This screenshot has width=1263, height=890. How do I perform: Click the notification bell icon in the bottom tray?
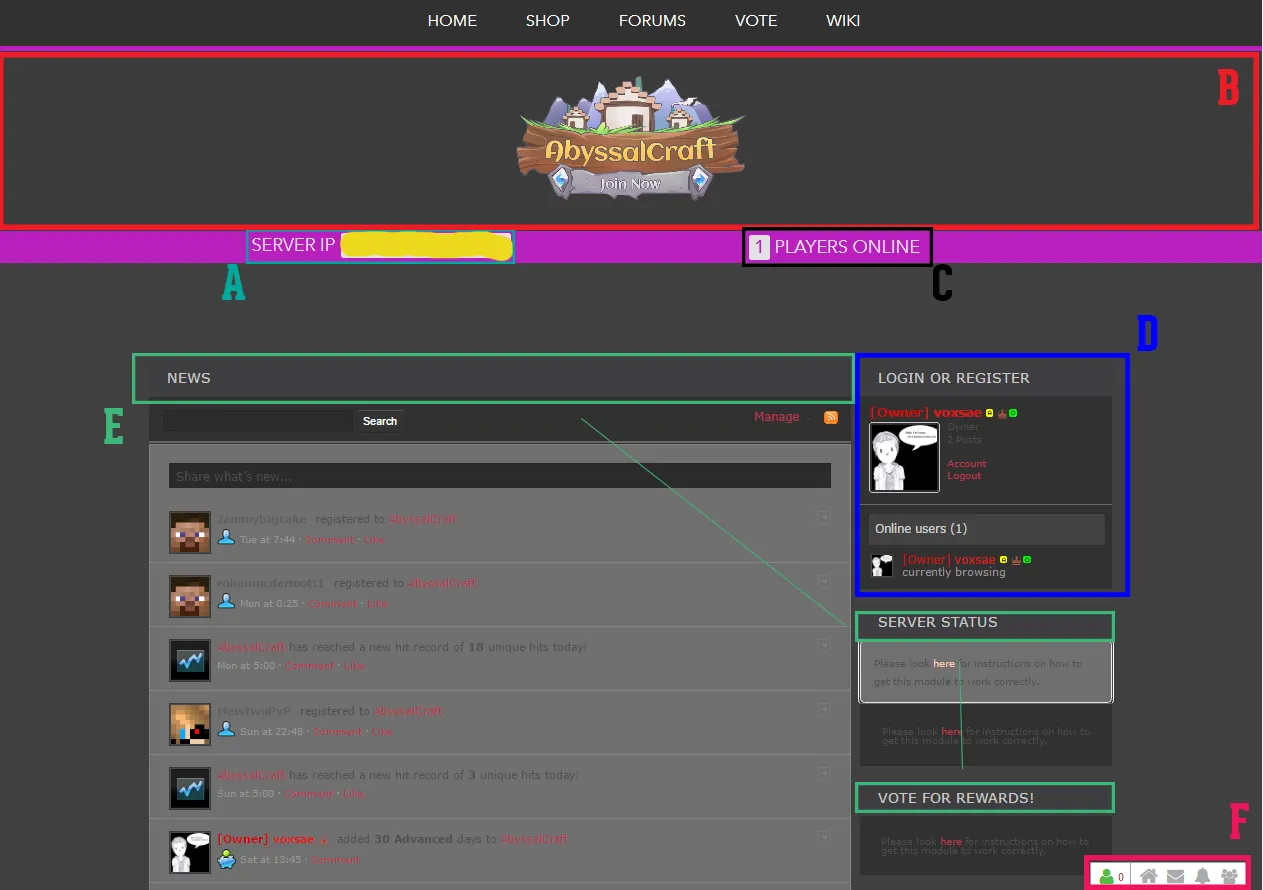1203,876
